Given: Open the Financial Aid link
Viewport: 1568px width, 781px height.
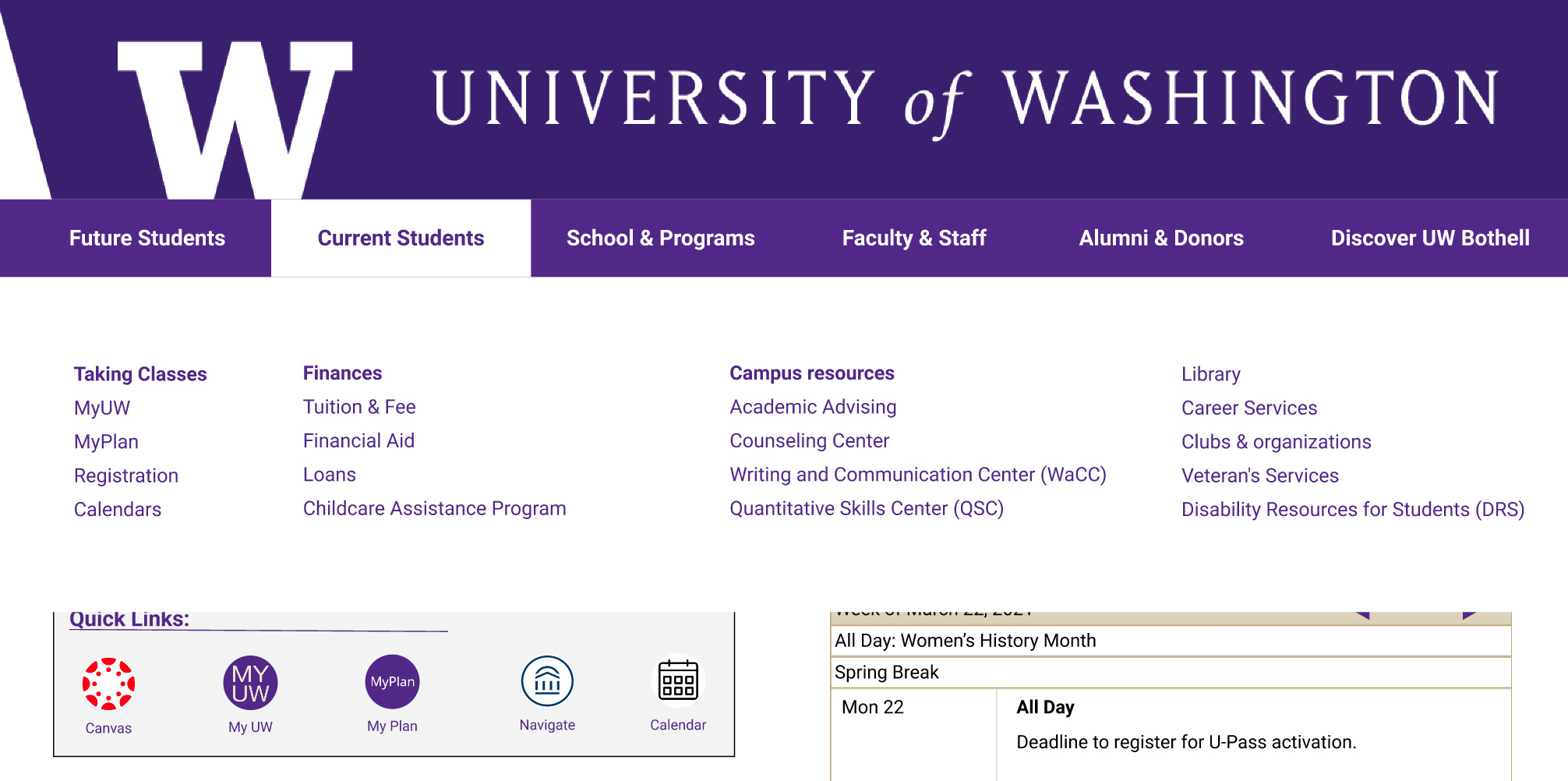Looking at the screenshot, I should [358, 441].
